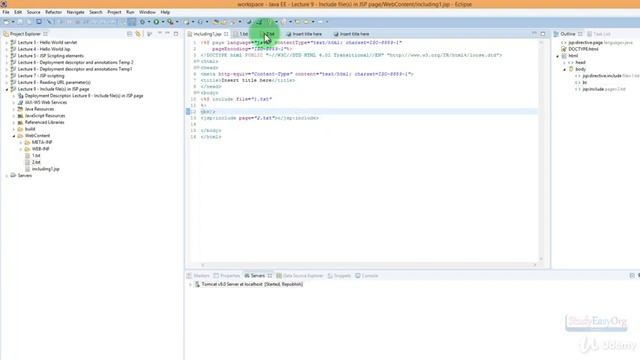Click the green Run toolbar button
Image resolution: width=640 pixels, height=360 pixels.
click(x=156, y=22)
